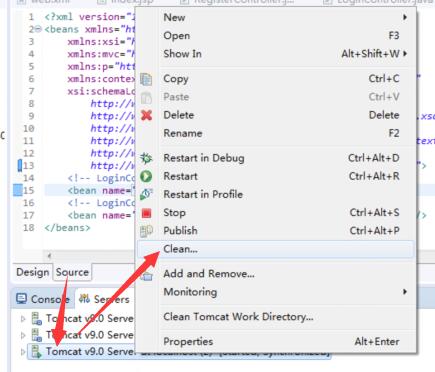Click the Copy icon in context menu
The height and width of the screenshot is (372, 435).
pyautogui.click(x=146, y=79)
